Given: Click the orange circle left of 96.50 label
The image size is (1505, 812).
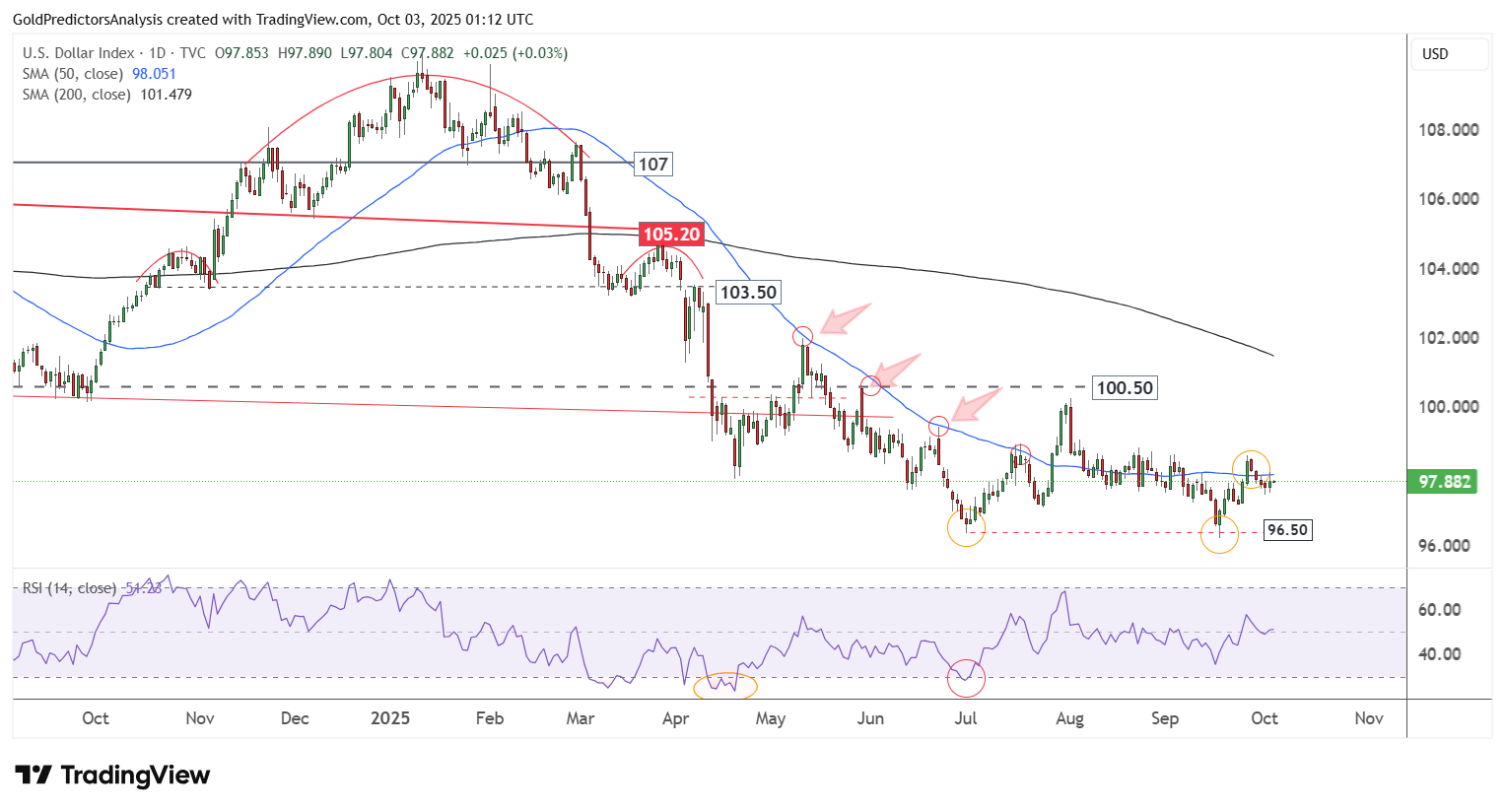Looking at the screenshot, I should point(1219,536).
